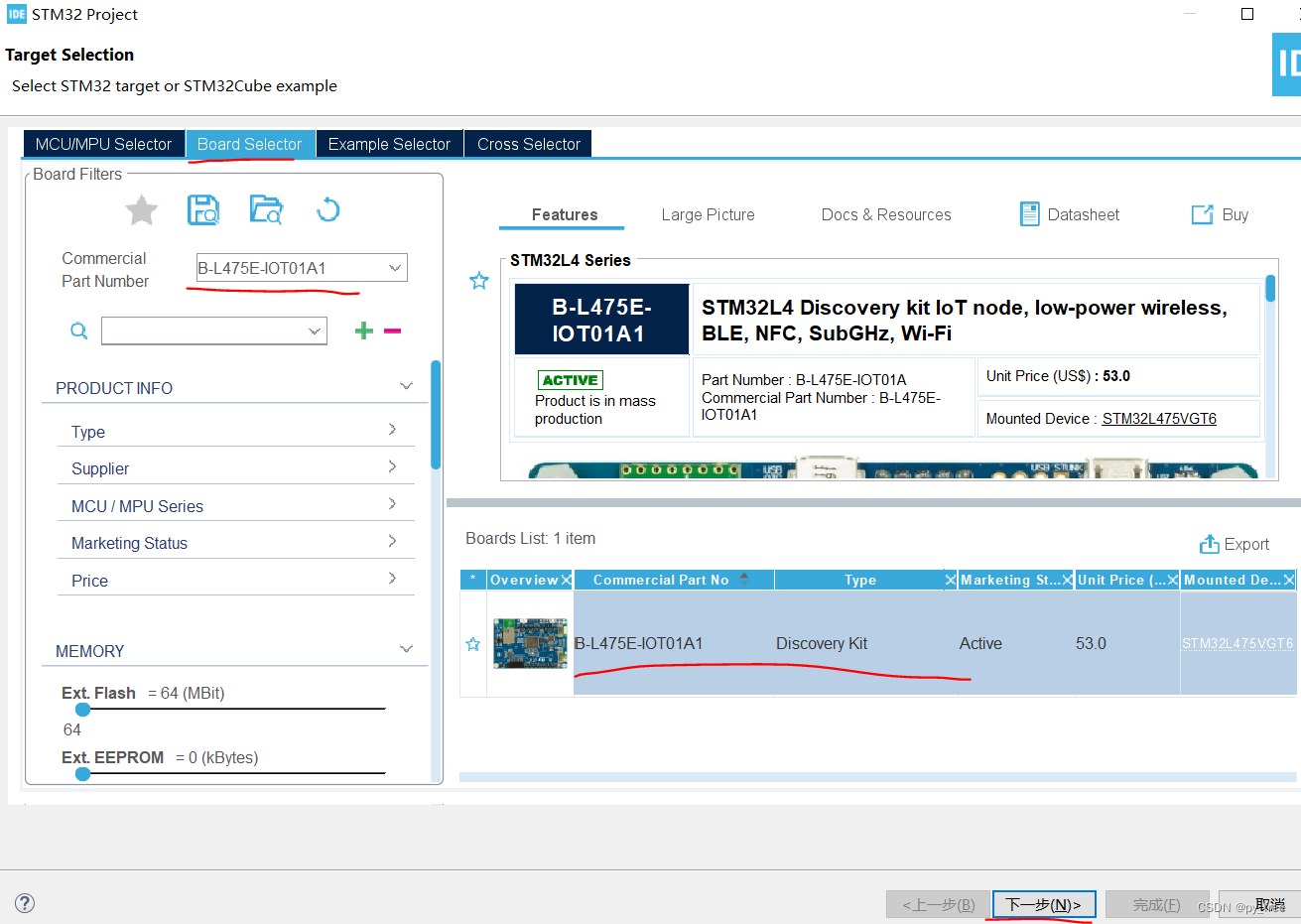Open the Buy link icon
Viewport: 1301px width, 924px height.
(1202, 214)
